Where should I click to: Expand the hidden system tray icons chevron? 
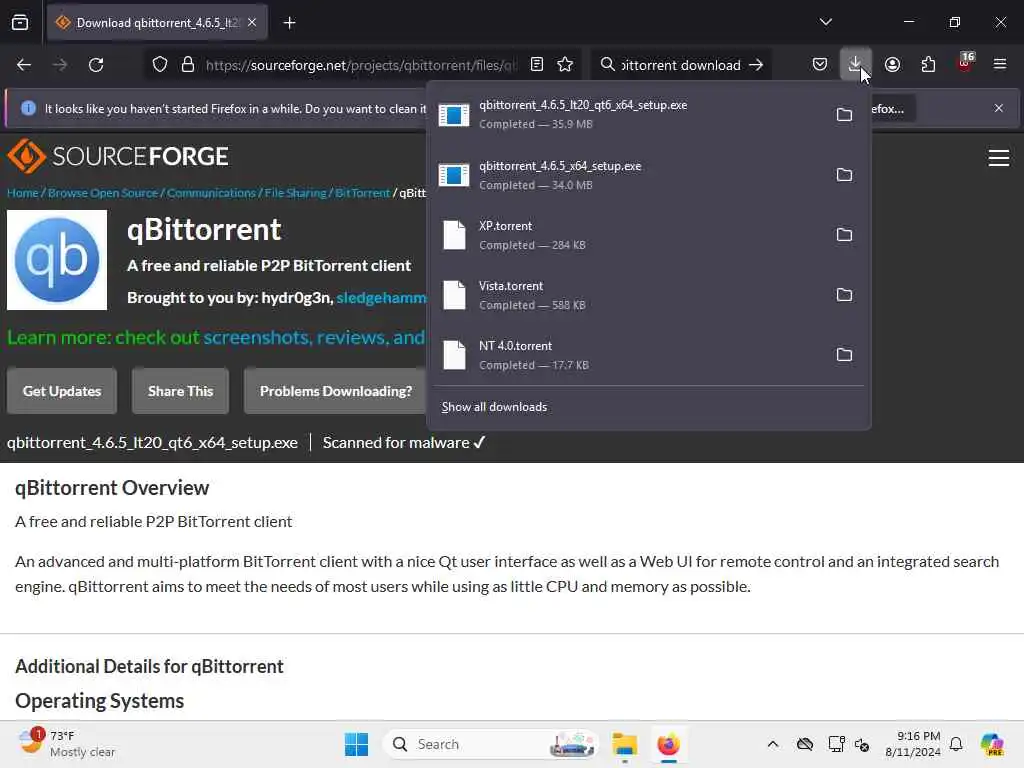pos(773,744)
